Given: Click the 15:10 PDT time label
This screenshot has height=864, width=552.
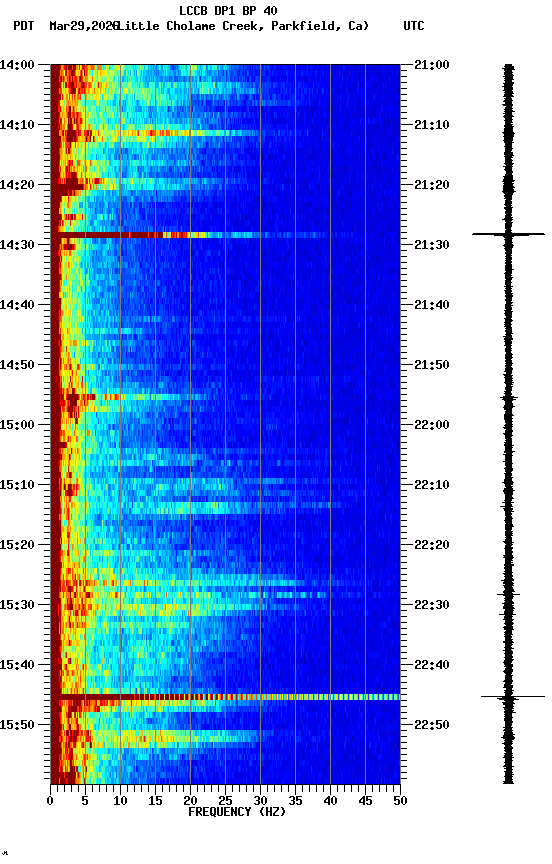Looking at the screenshot, I should click(17, 485).
